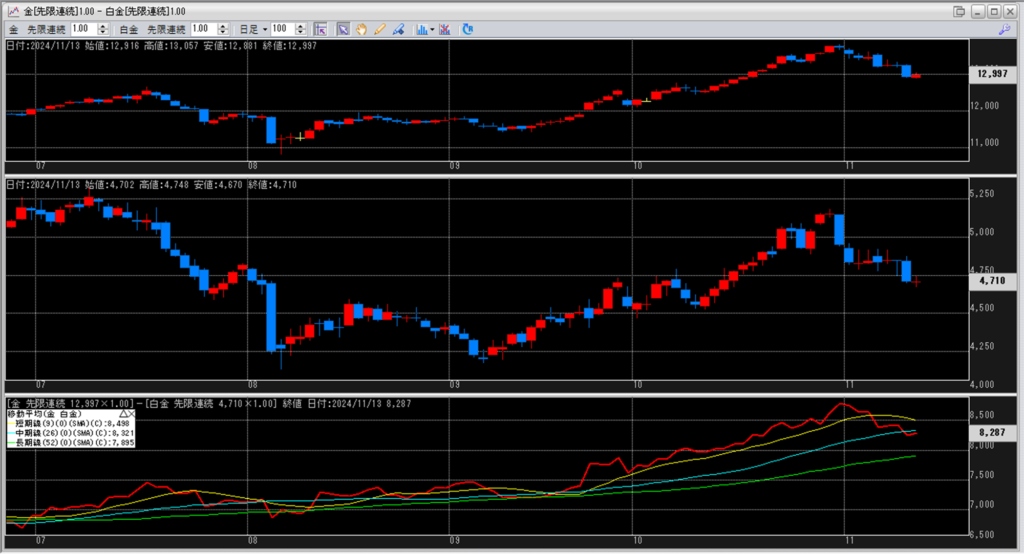
Task: Click the bar count 100 input field
Action: coord(283,29)
